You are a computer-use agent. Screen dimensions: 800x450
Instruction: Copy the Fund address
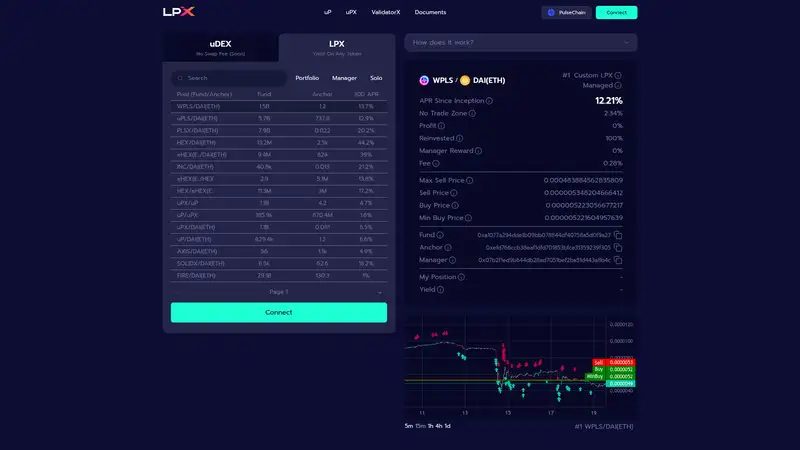click(x=618, y=235)
